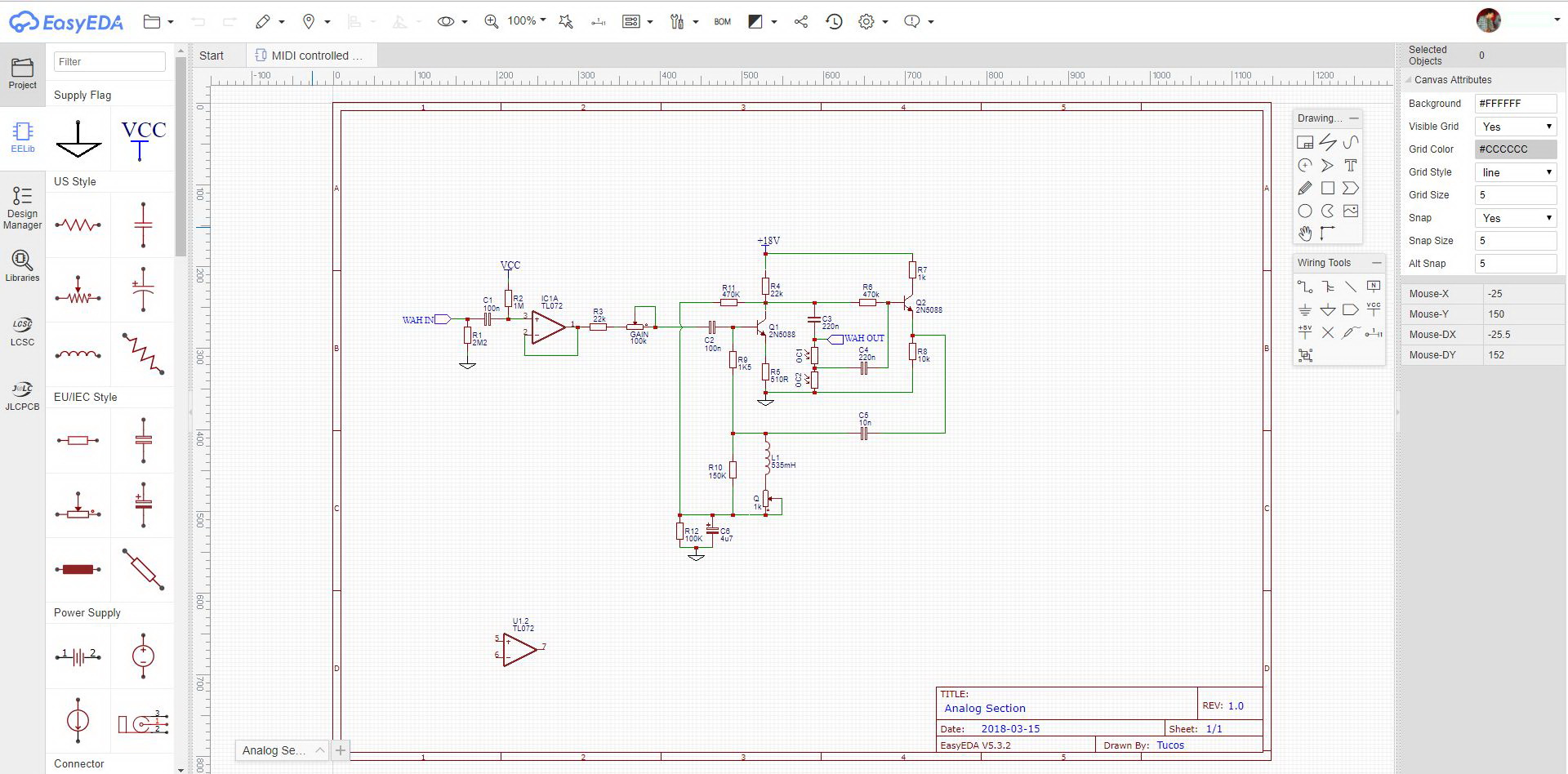Screen dimensions: 1568x774
Task: Toggle the Snap Yes/No setting
Action: pyautogui.click(x=1515, y=218)
